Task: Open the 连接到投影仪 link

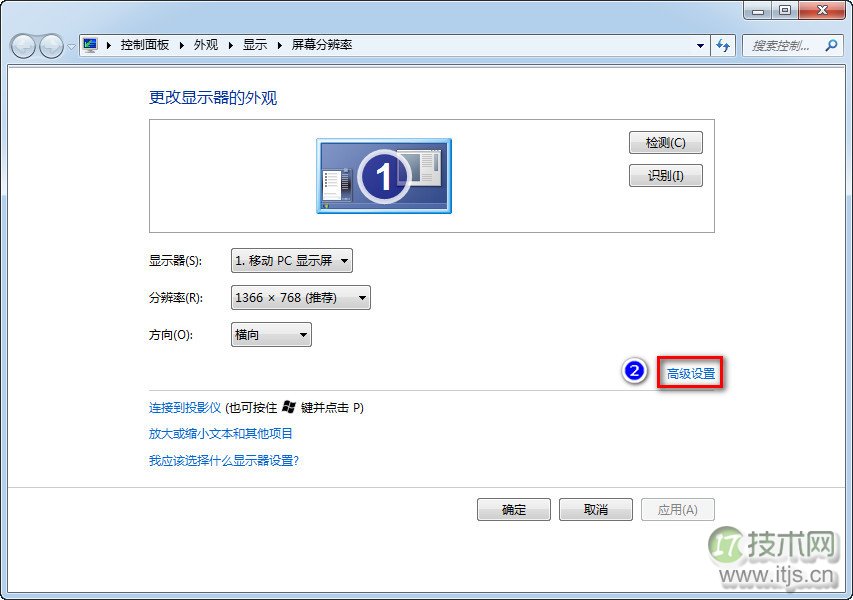Action: (185, 407)
